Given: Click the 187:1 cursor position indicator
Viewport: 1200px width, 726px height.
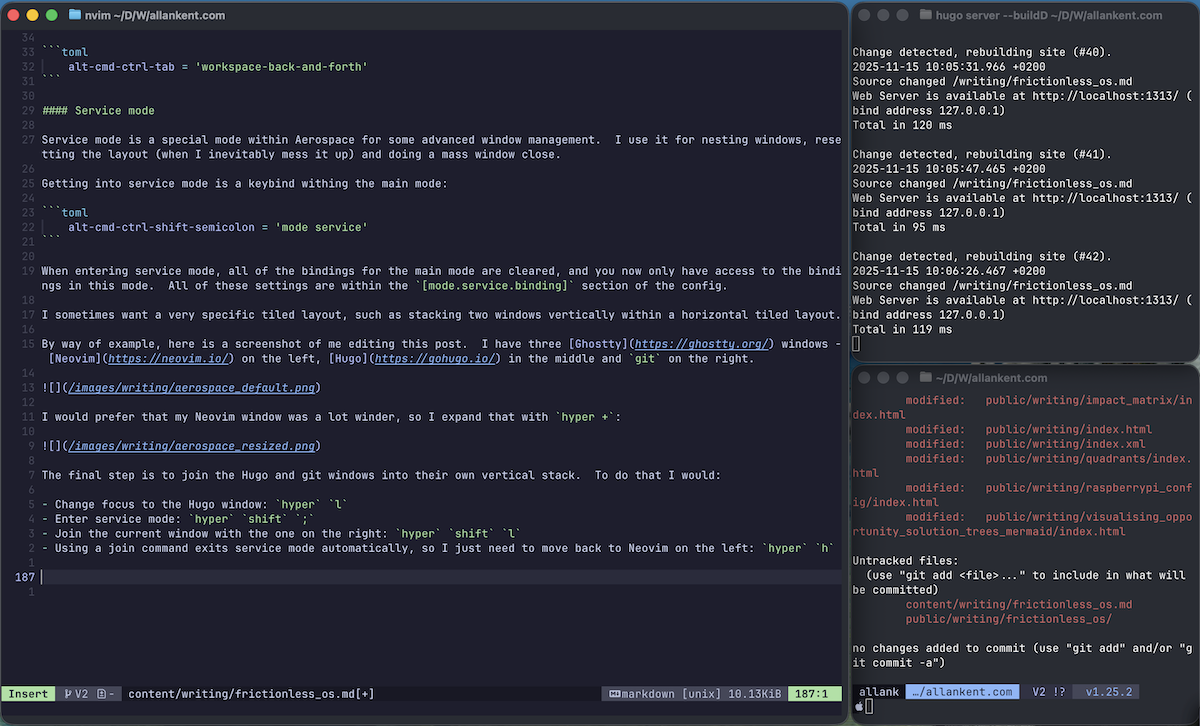Looking at the screenshot, I should point(811,693).
